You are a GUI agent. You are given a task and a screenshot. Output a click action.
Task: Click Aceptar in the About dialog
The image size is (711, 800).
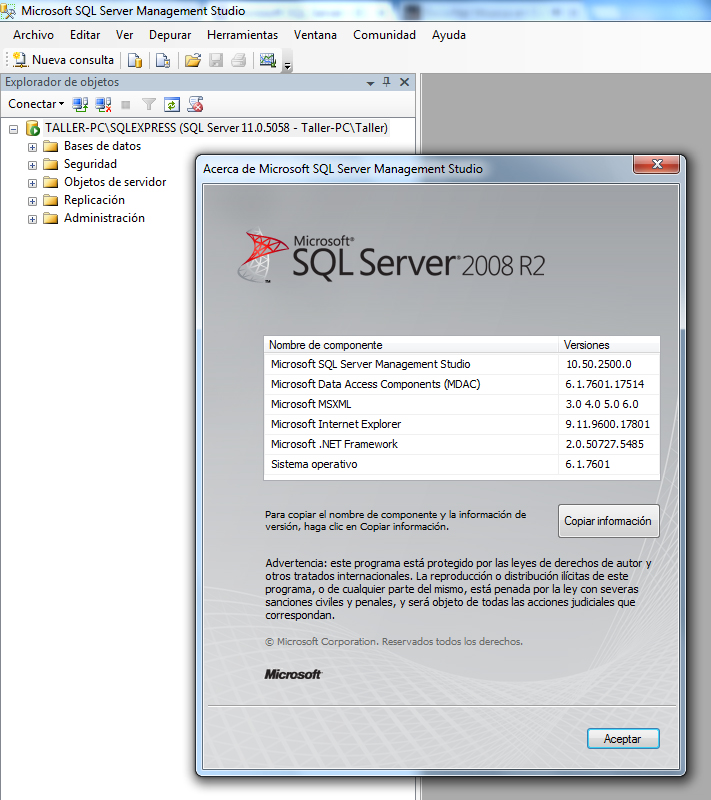(x=623, y=739)
